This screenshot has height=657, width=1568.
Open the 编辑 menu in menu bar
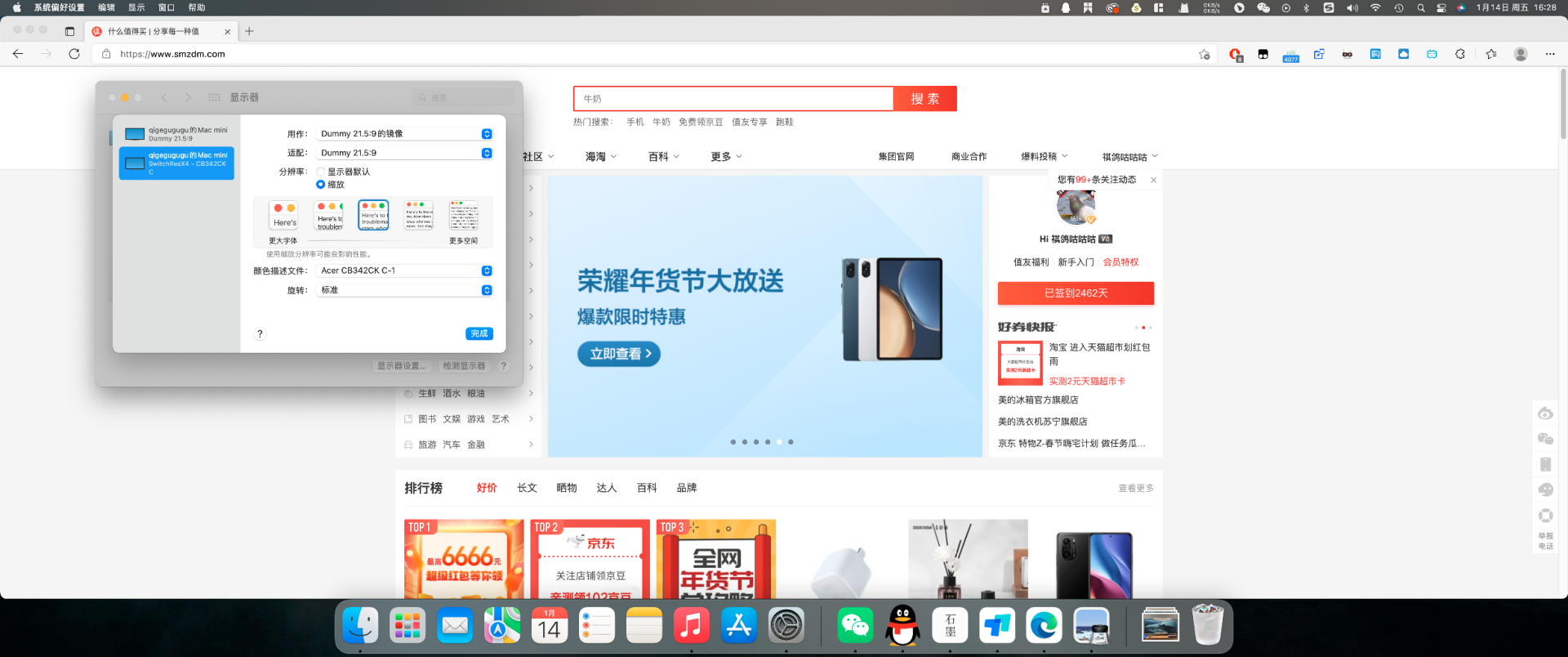106,7
